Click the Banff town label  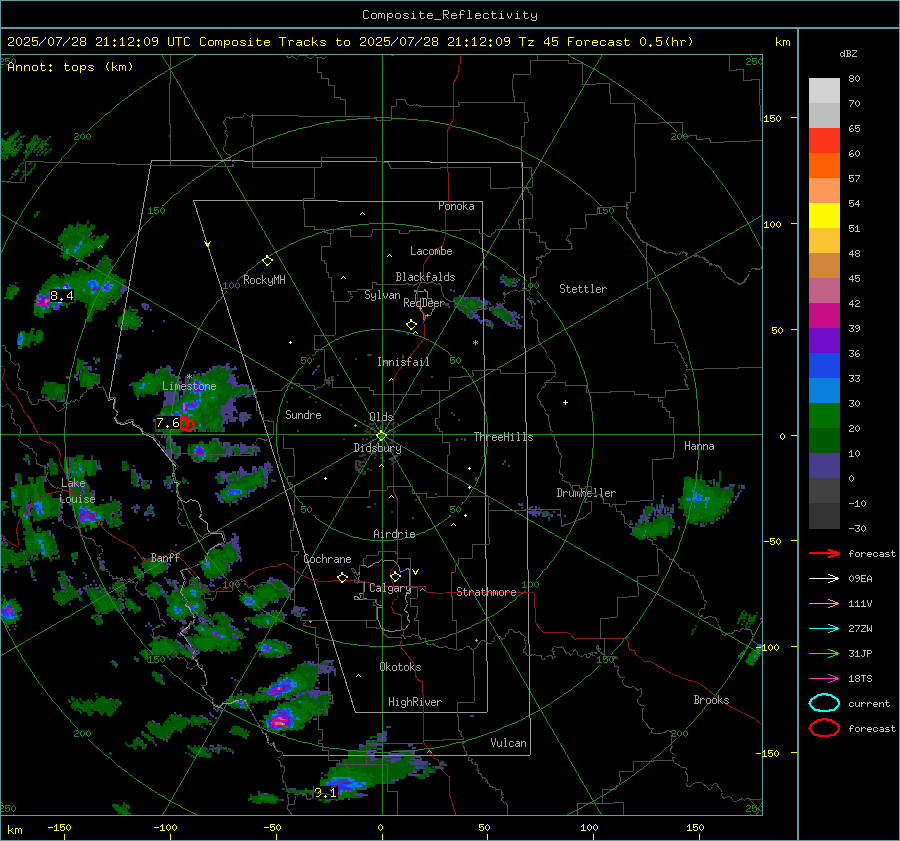click(x=165, y=558)
